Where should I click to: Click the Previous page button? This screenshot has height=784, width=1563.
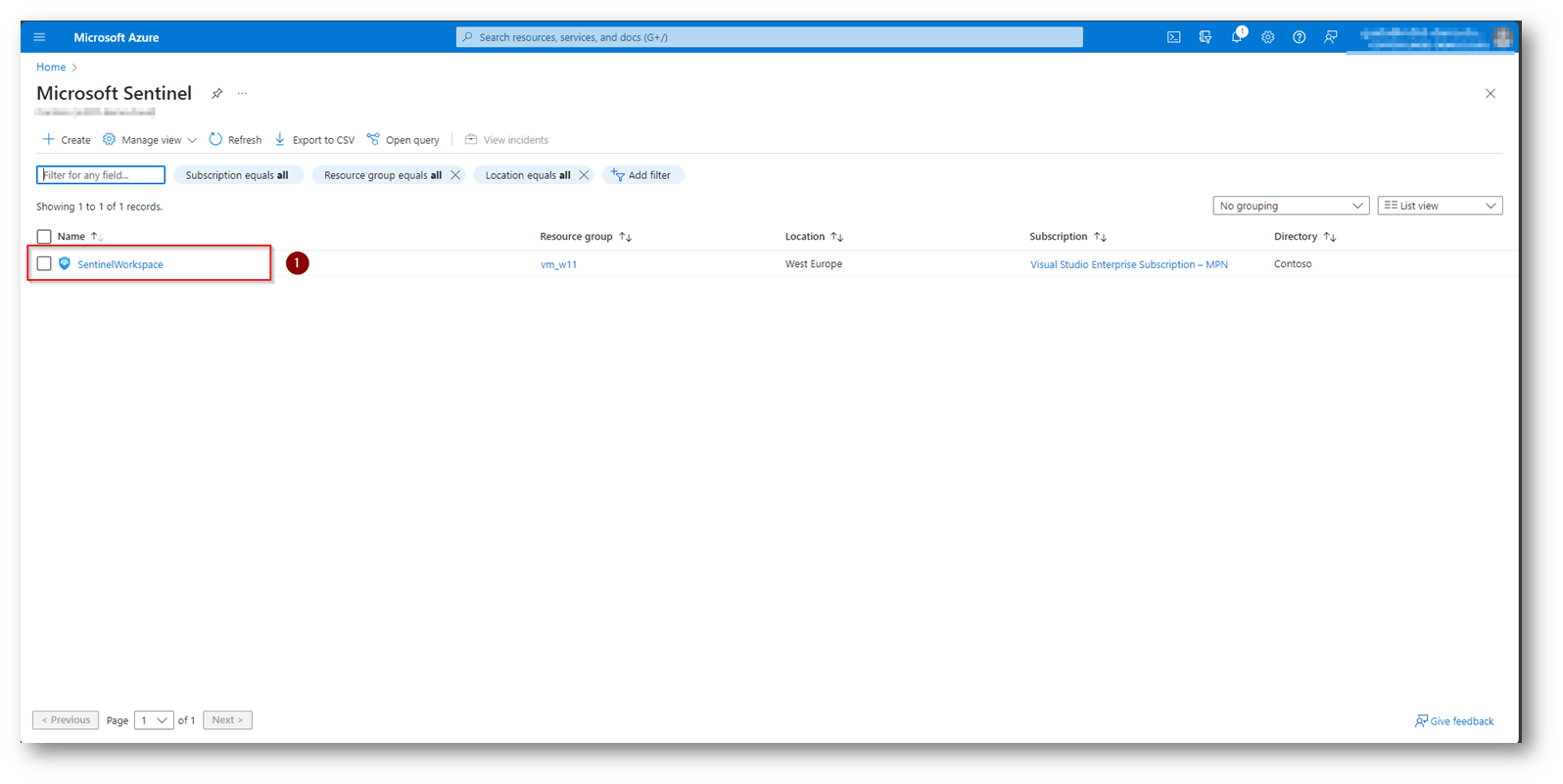[66, 720]
